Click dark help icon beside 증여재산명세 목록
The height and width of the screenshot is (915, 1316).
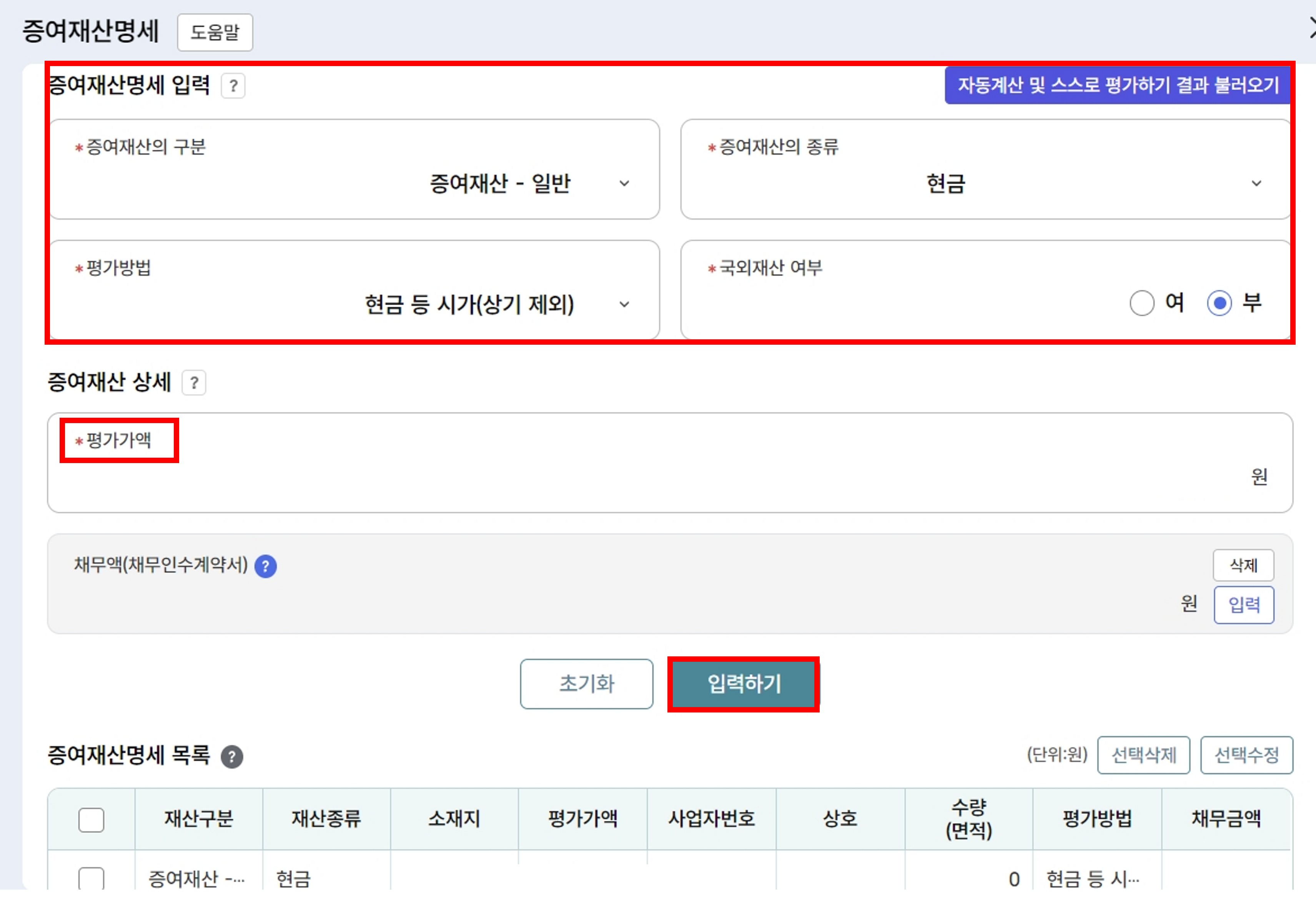pyautogui.click(x=232, y=756)
